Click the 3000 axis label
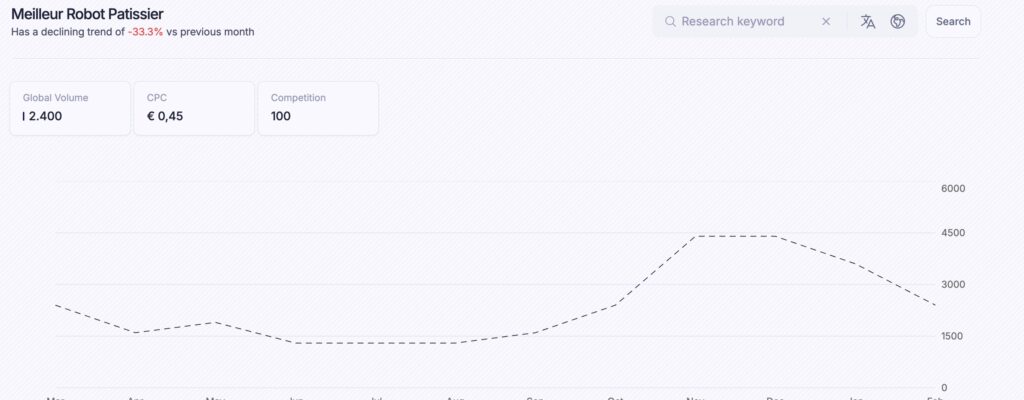 (x=953, y=284)
